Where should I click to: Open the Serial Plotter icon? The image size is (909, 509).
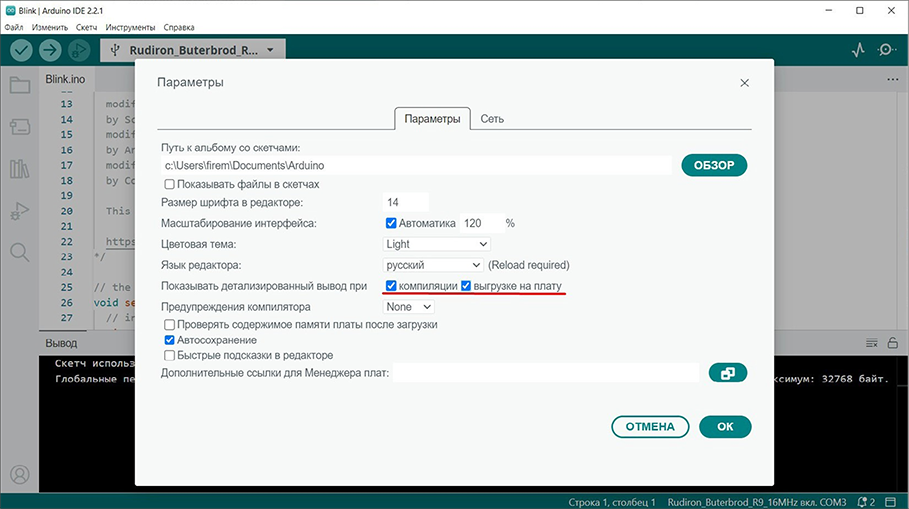859,50
